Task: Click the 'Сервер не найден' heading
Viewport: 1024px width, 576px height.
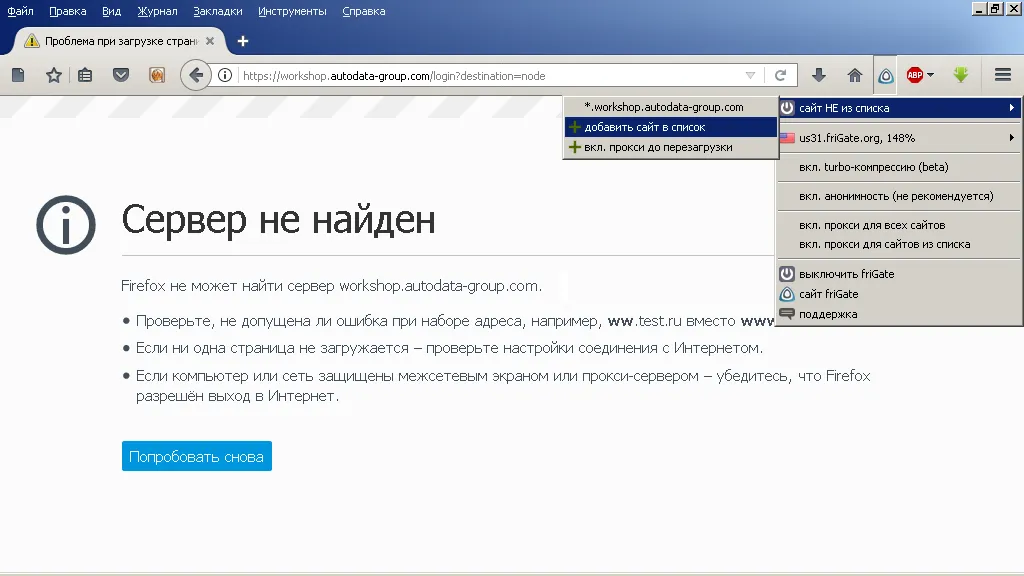Action: (x=278, y=219)
